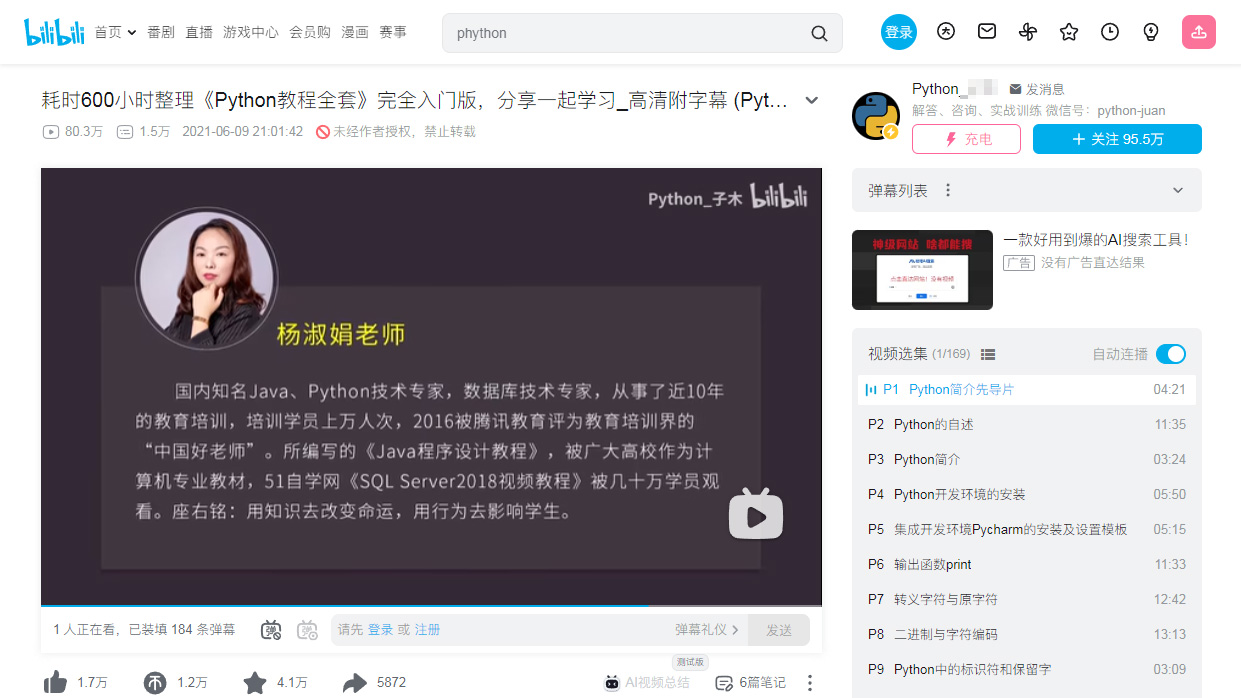1241x698 pixels.
Task: Toggle the auto-play (自动连播) switch
Action: click(x=1170, y=354)
